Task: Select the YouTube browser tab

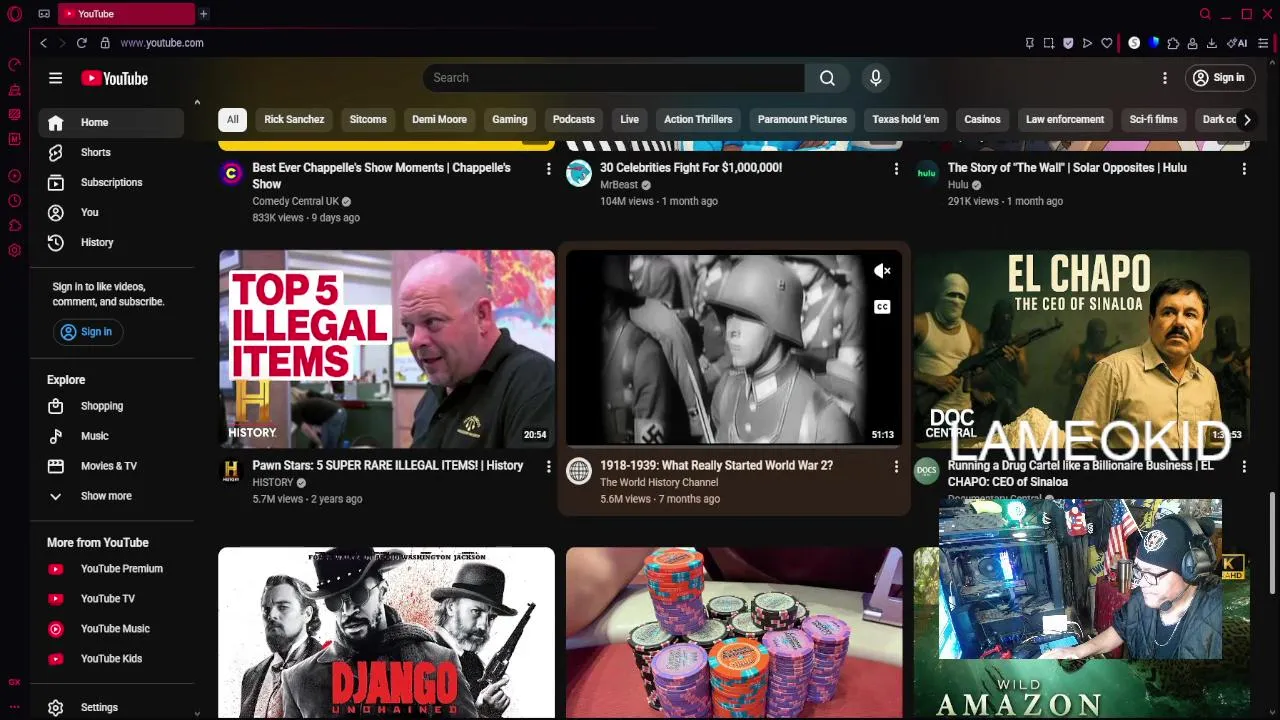Action: point(126,14)
